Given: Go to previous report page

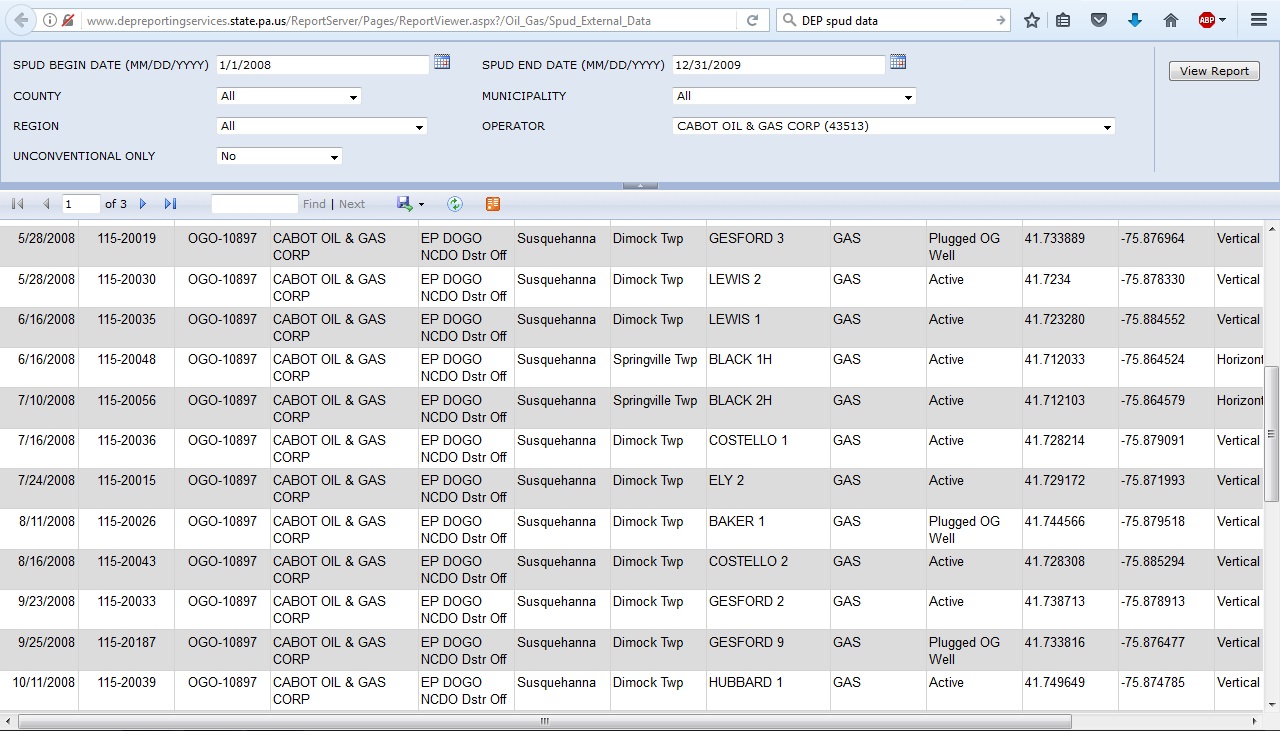Looking at the screenshot, I should (46, 204).
